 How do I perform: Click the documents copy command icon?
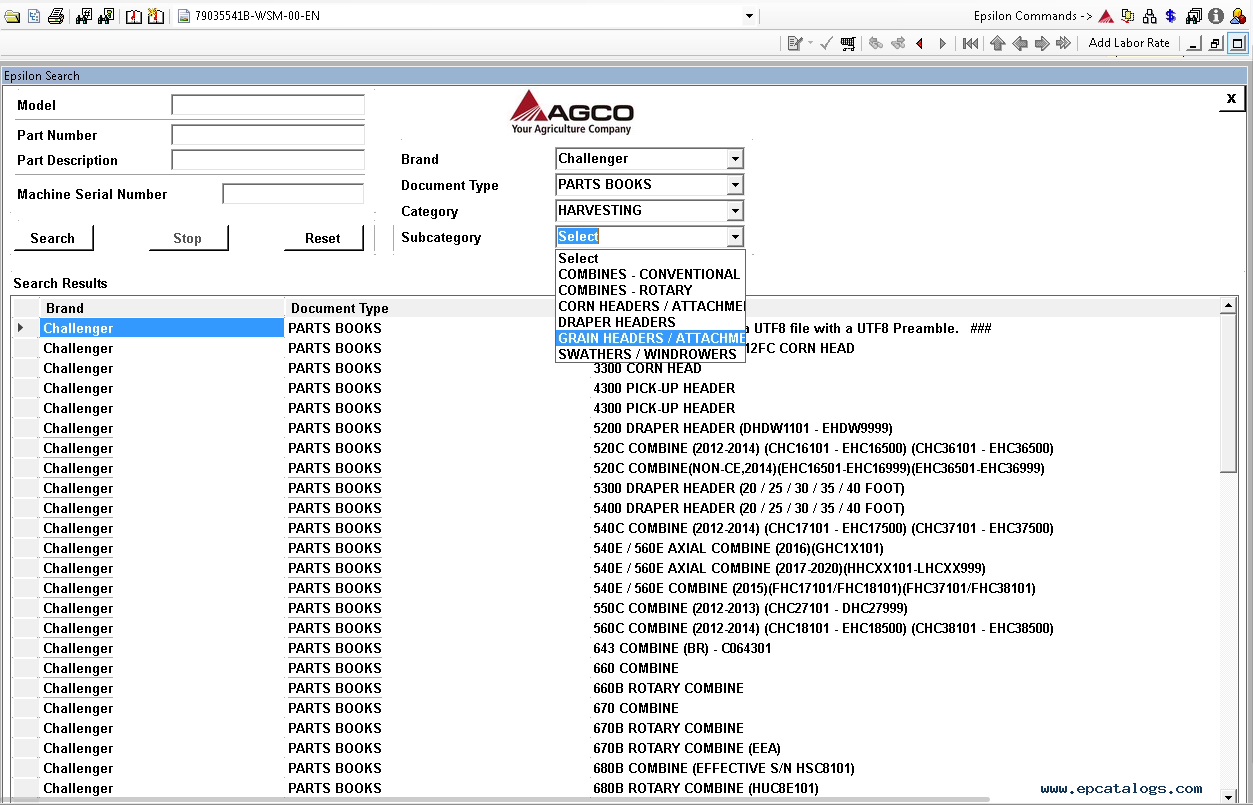tap(1128, 16)
